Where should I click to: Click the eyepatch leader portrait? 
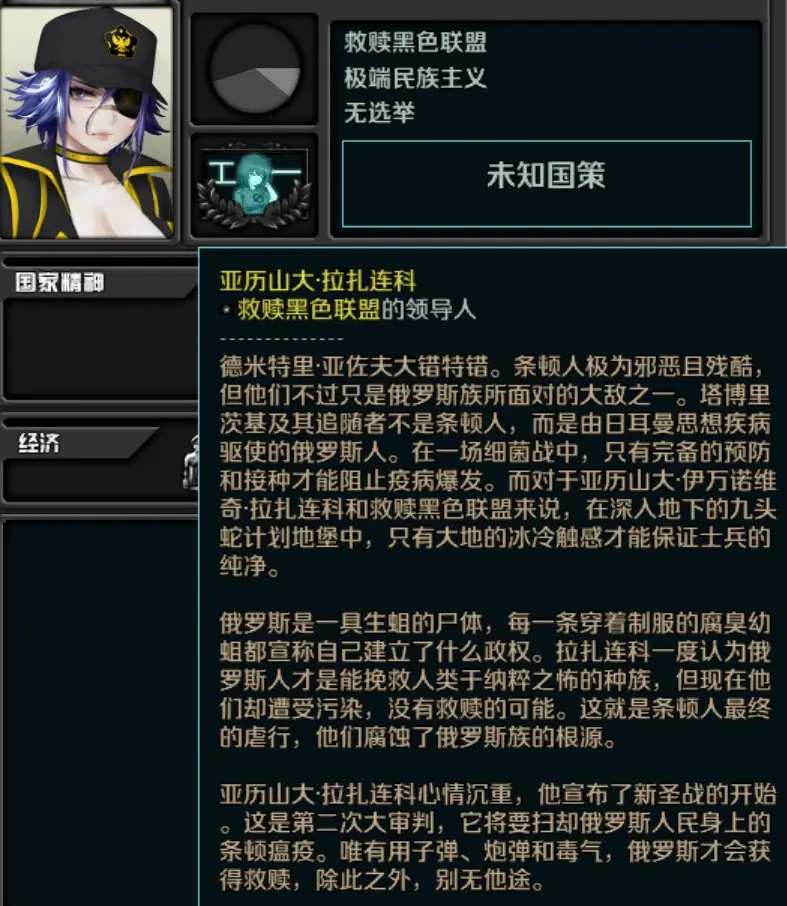(87, 121)
